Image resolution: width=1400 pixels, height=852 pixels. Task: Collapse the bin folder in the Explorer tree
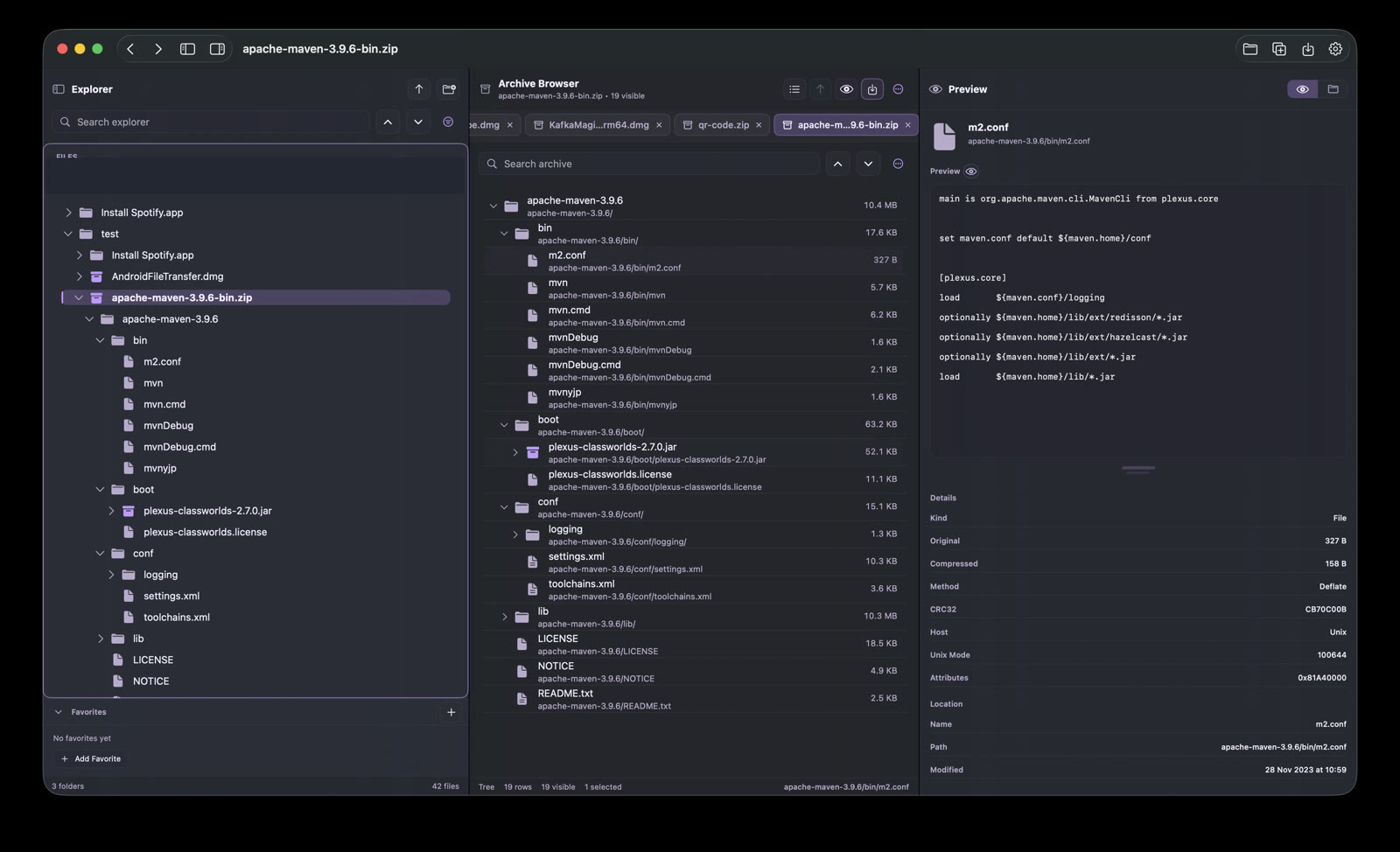point(100,340)
